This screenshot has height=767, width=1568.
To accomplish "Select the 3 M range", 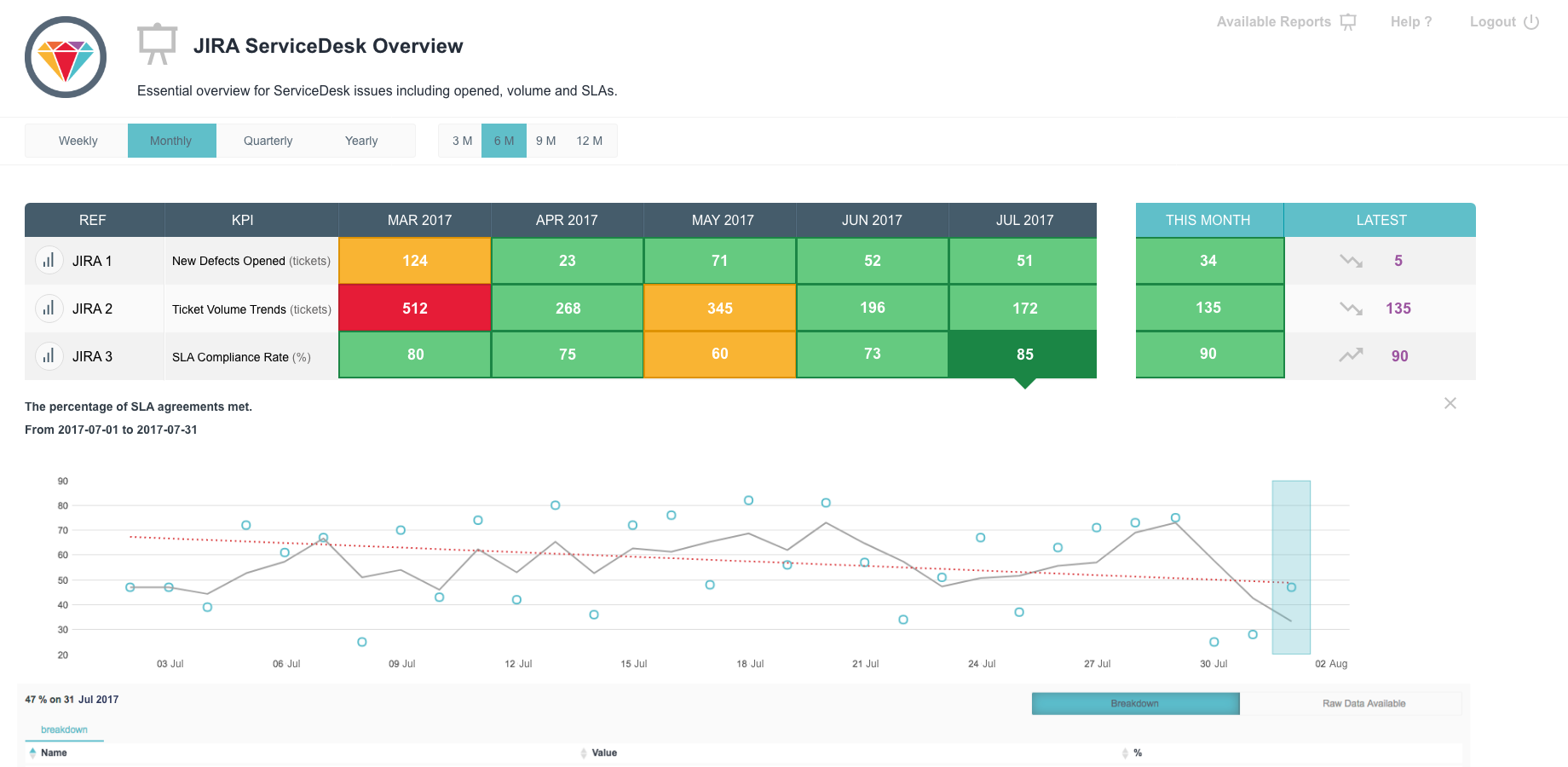I will (x=462, y=141).
